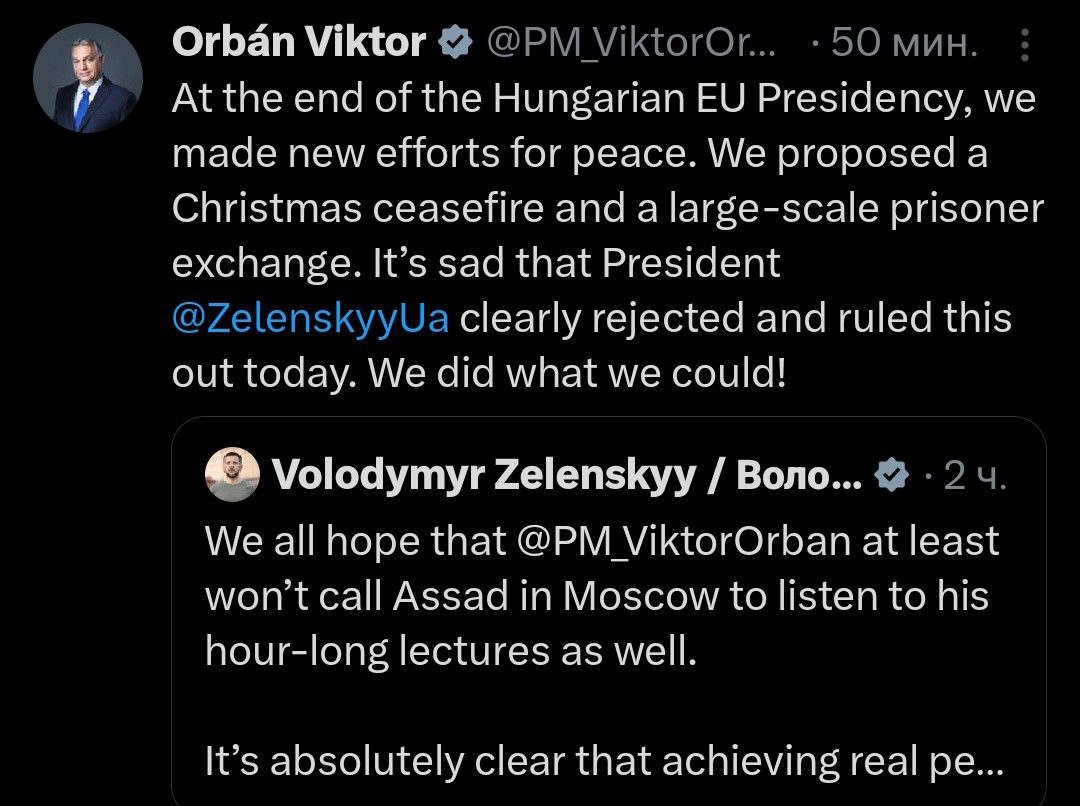
Task: Click the "hour-long lectures as well." line
Action: tap(449, 651)
